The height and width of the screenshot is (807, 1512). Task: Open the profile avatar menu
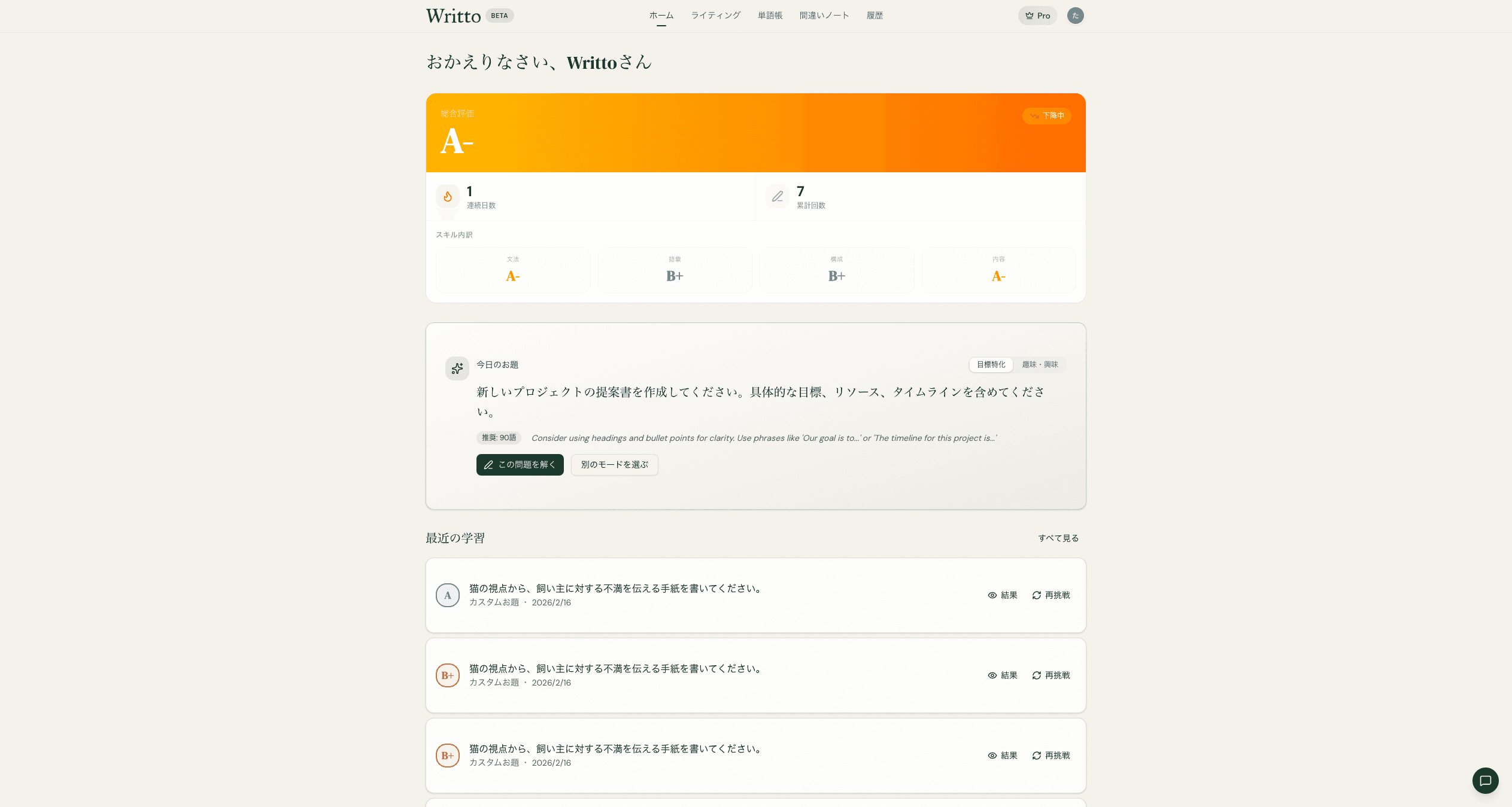(1076, 16)
